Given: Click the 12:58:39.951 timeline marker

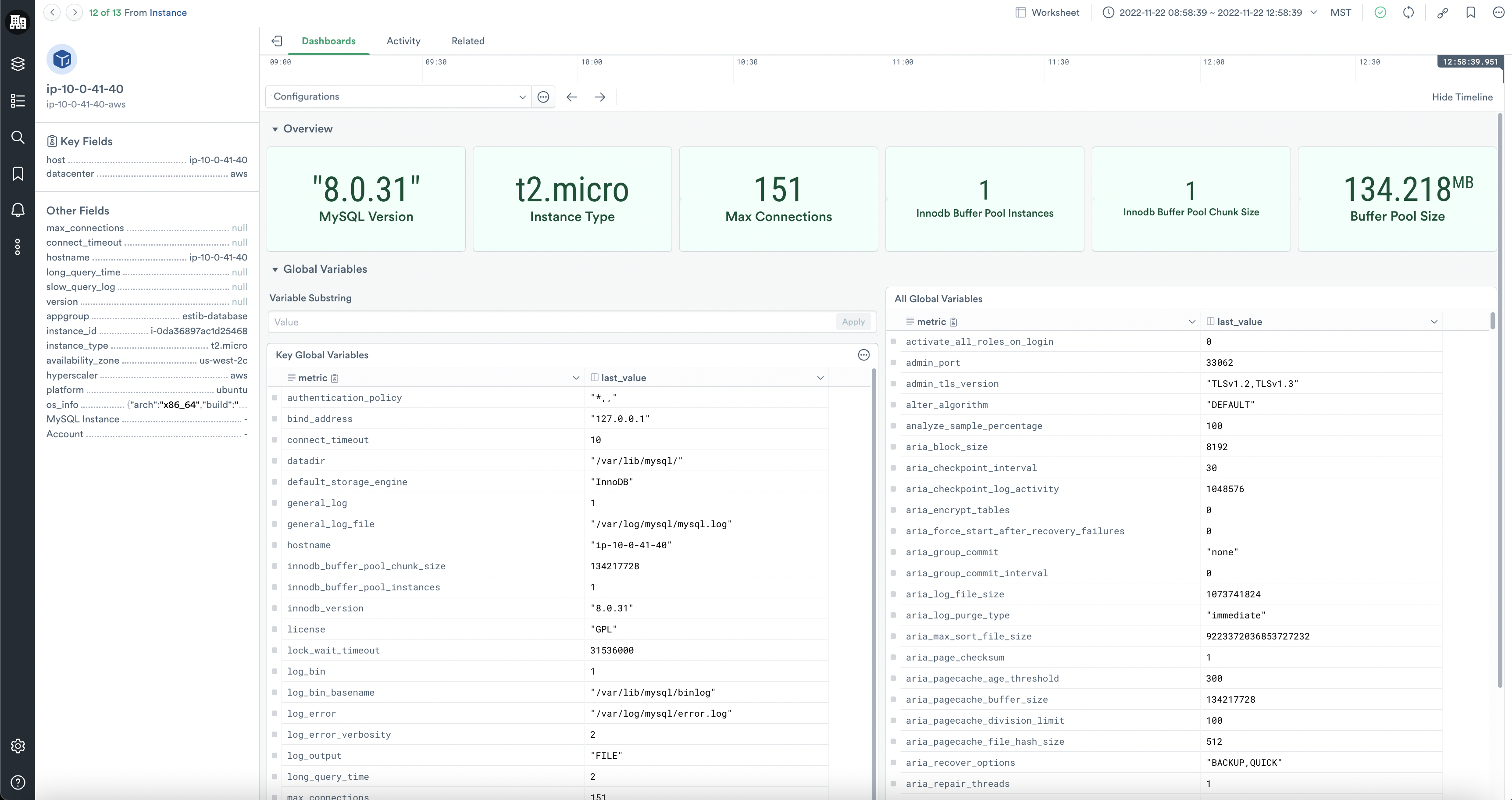Looking at the screenshot, I should click(1470, 62).
